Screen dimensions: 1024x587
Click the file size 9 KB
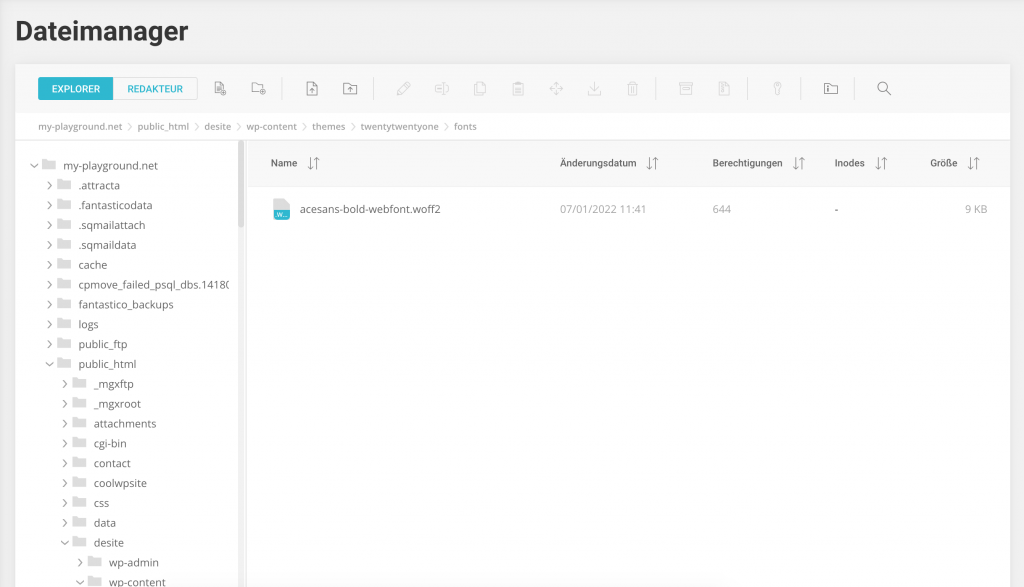[x=976, y=209]
